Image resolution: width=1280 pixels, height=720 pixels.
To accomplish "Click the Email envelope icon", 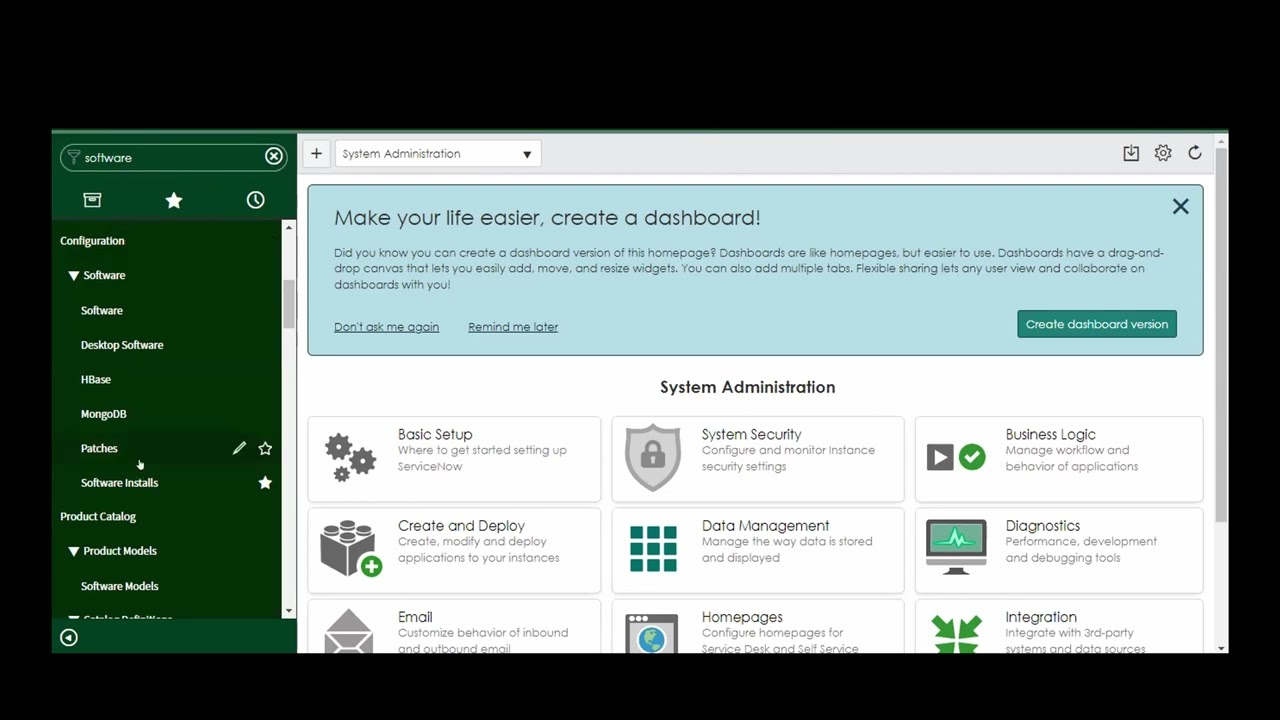I will point(349,632).
